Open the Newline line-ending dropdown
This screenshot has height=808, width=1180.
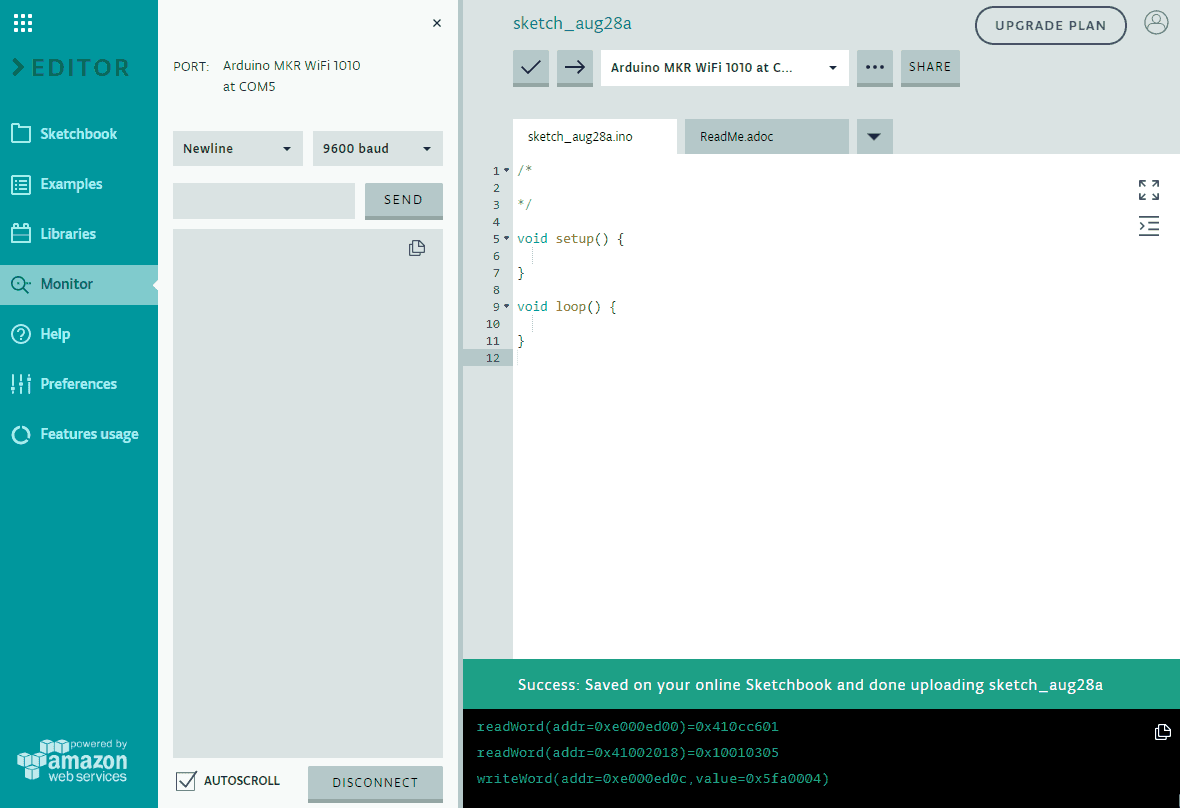pos(238,149)
